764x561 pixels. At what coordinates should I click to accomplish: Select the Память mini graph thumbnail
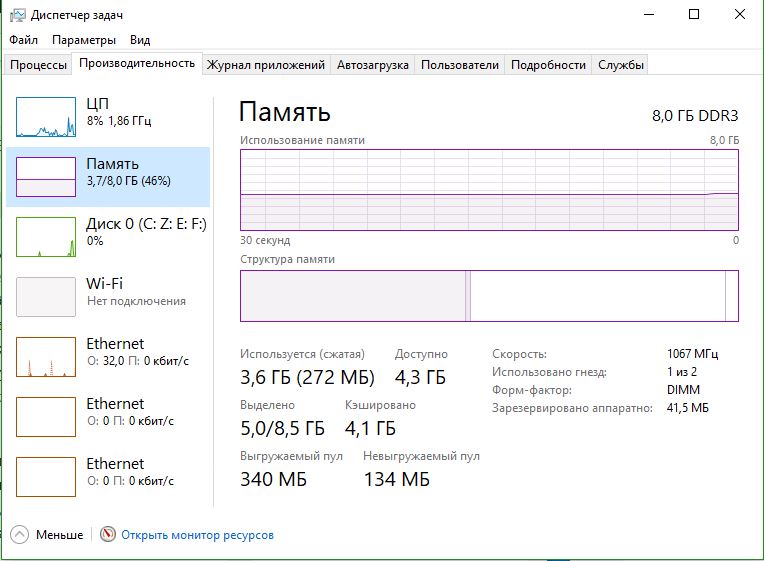pyautogui.click(x=46, y=177)
